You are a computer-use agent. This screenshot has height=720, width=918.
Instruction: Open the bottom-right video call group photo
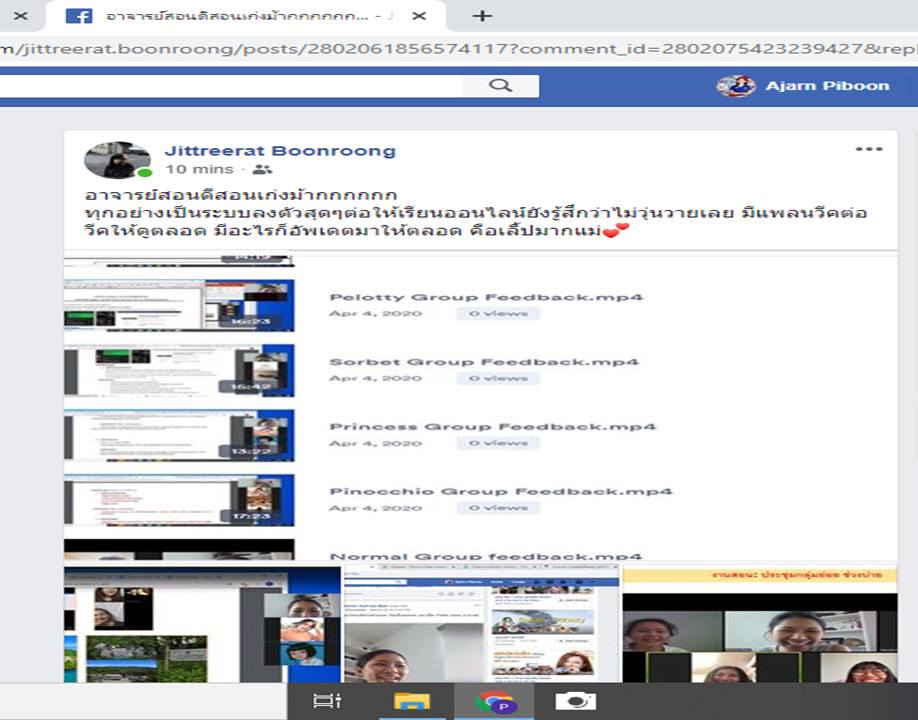point(759,624)
